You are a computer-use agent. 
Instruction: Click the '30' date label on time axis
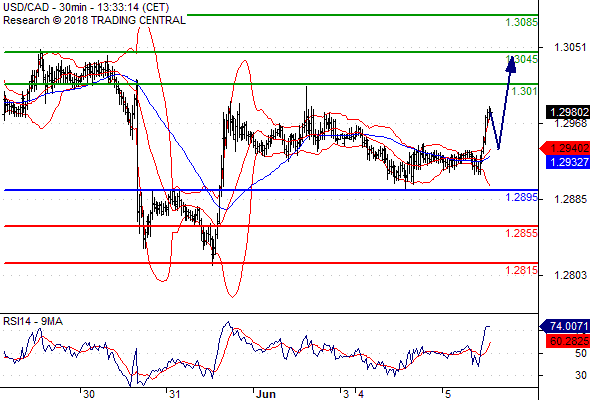point(88,394)
